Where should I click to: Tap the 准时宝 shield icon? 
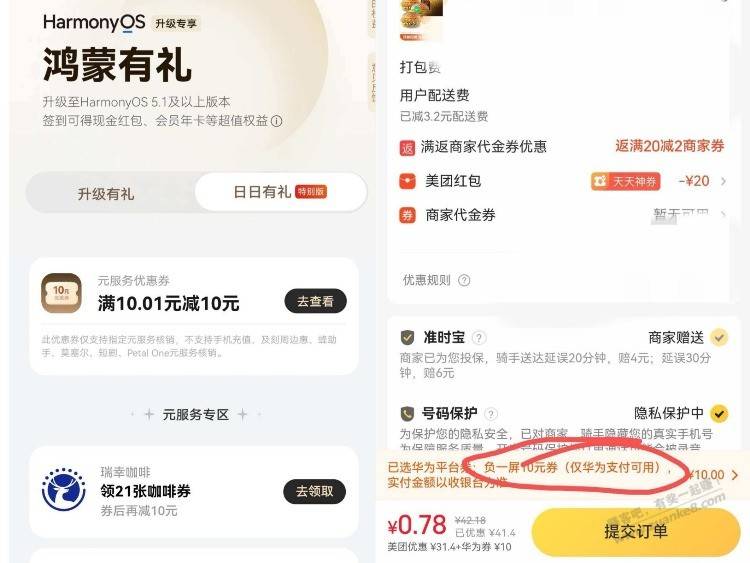tap(407, 338)
